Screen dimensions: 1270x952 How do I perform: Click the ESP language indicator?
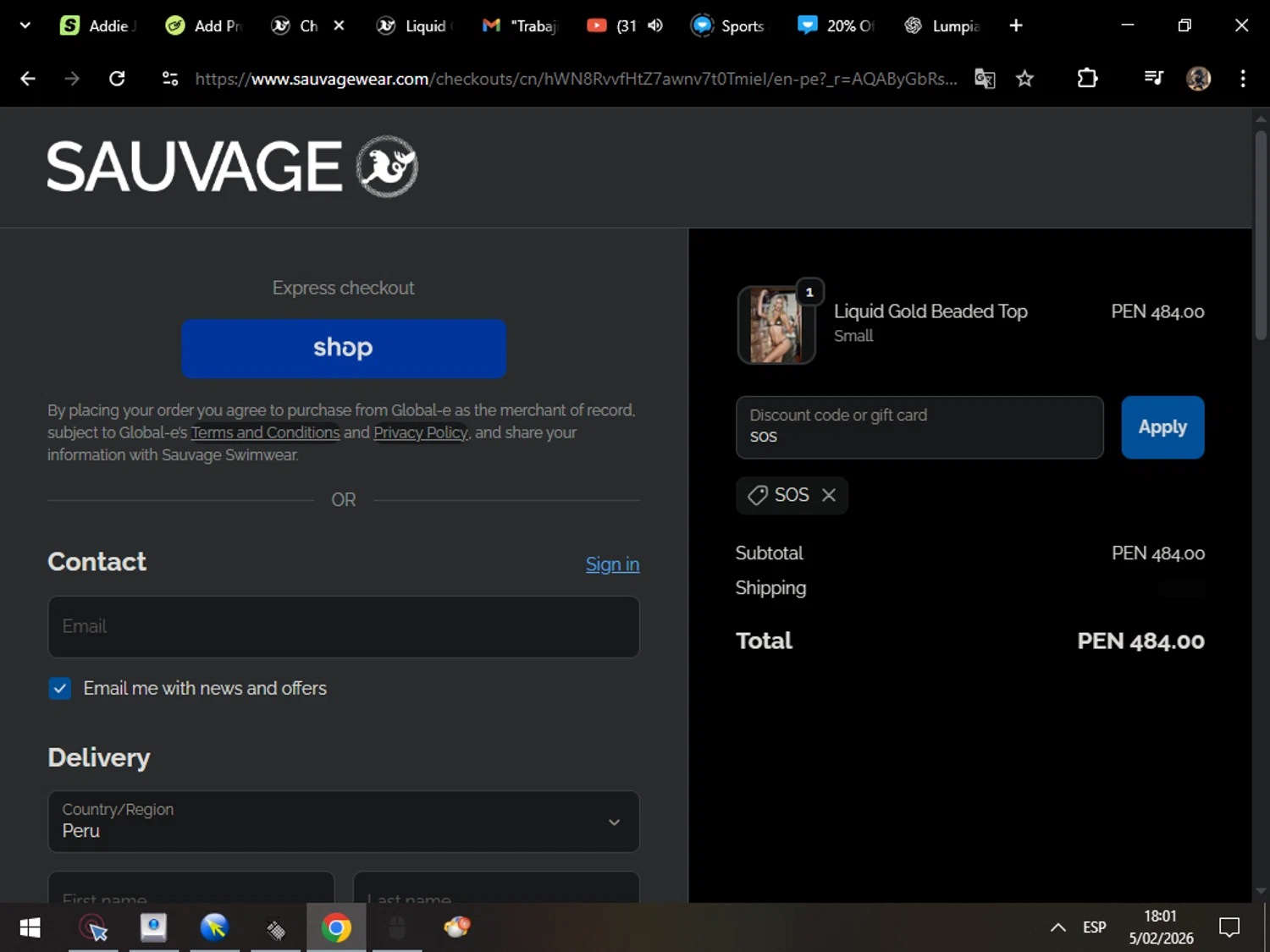[x=1094, y=928]
